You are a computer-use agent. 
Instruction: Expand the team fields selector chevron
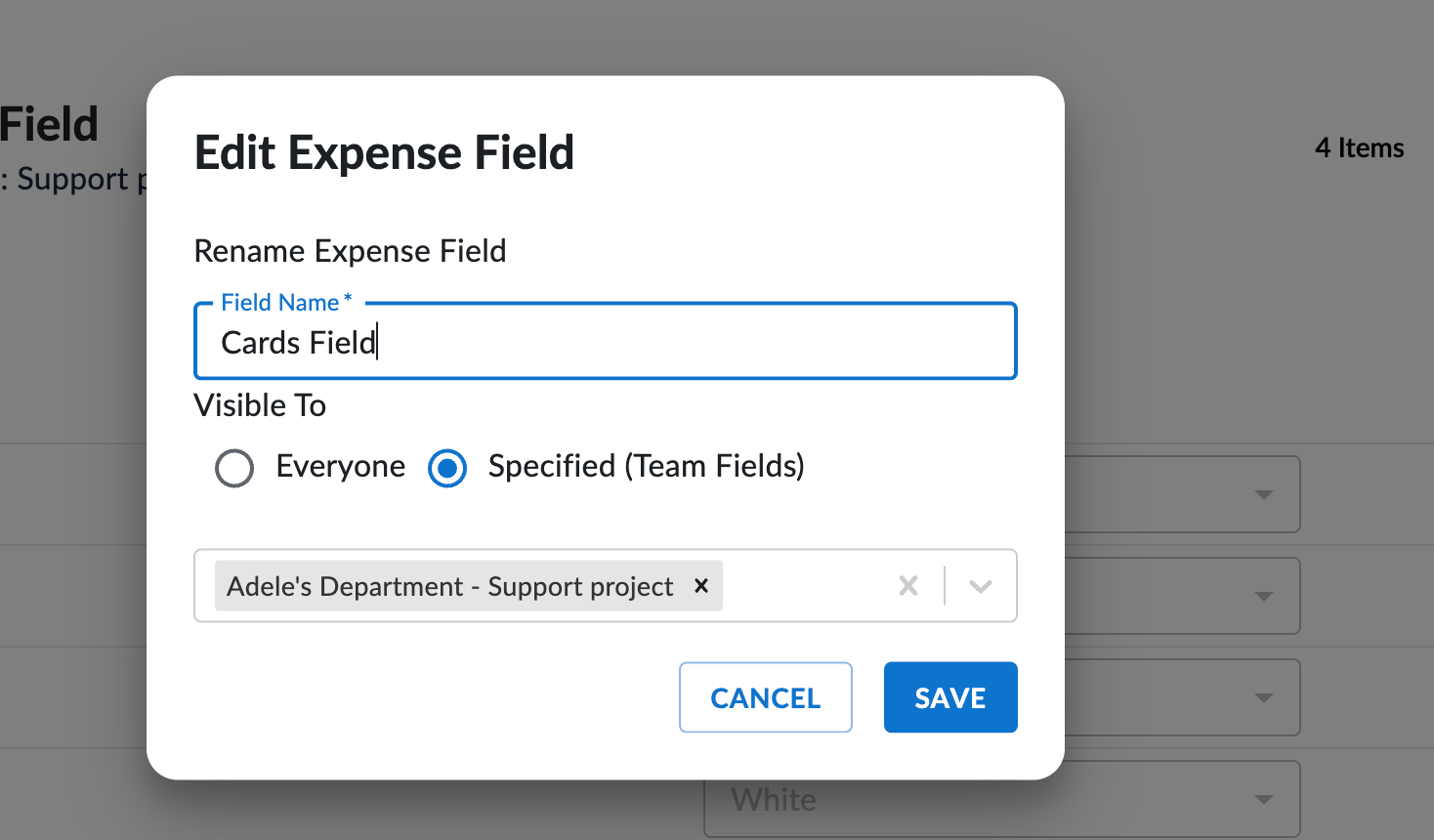click(x=981, y=586)
